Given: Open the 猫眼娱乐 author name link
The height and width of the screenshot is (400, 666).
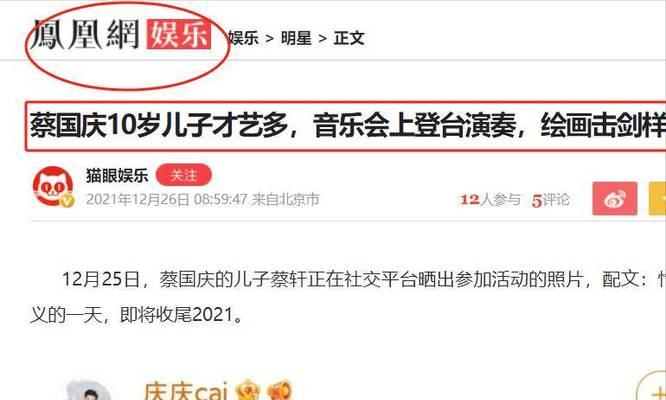Looking at the screenshot, I should click(x=117, y=175).
